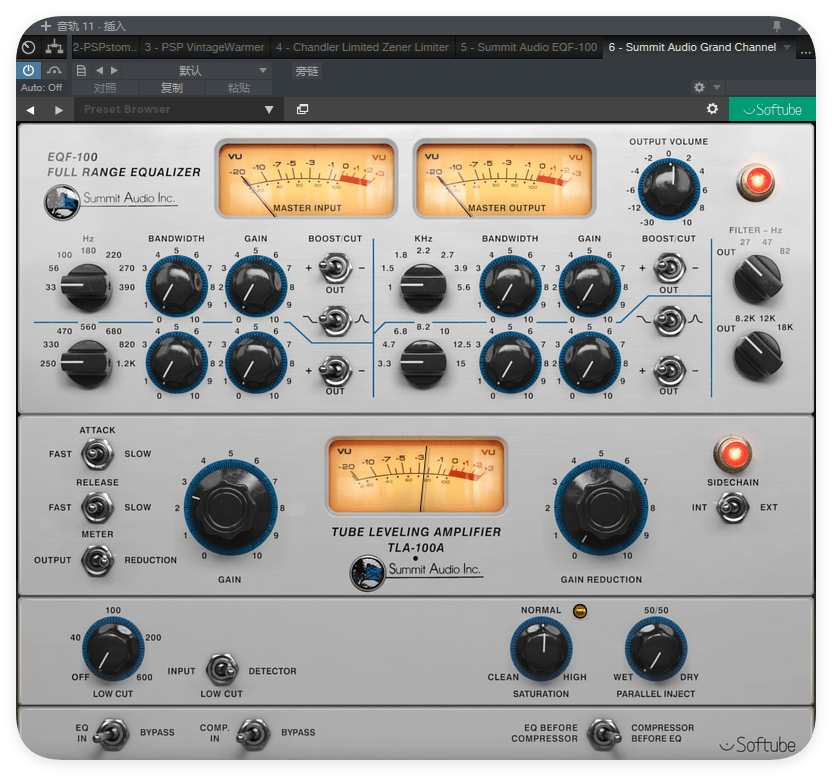Click the green Softube logo button
Screen dimensions: 832x776
pos(772,109)
